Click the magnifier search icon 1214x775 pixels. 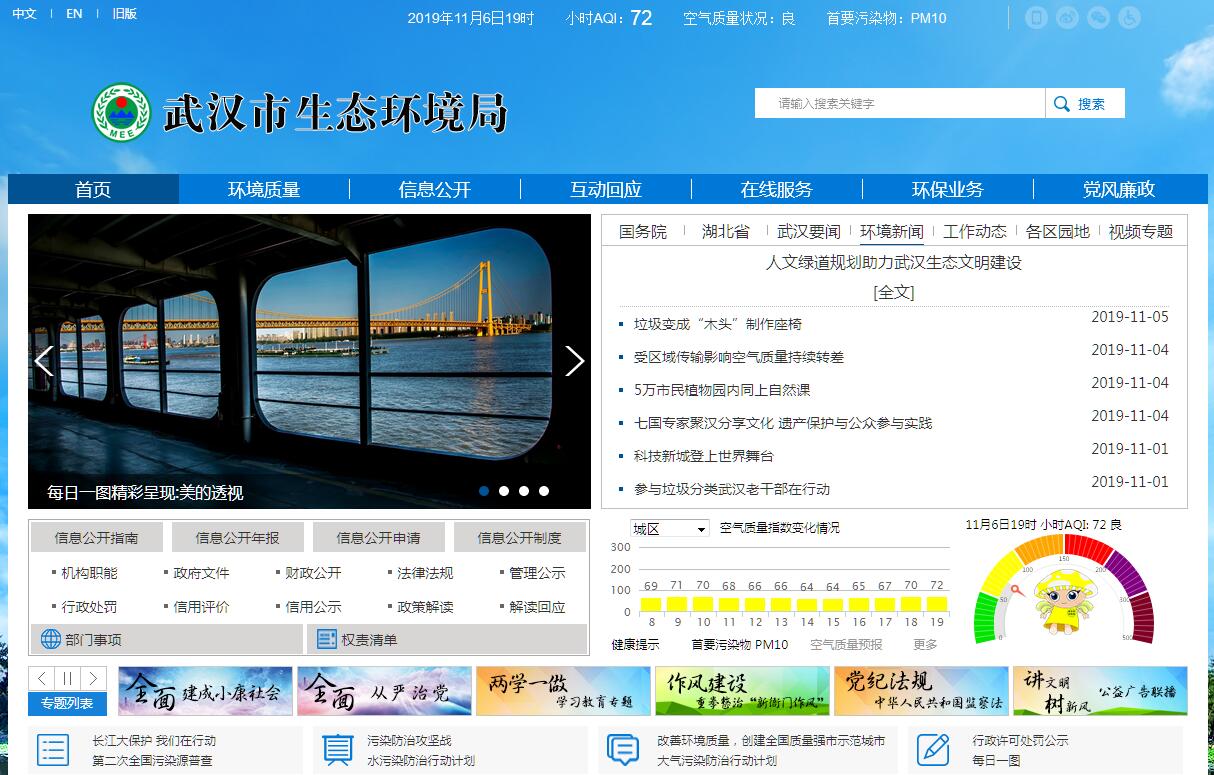coord(1061,104)
